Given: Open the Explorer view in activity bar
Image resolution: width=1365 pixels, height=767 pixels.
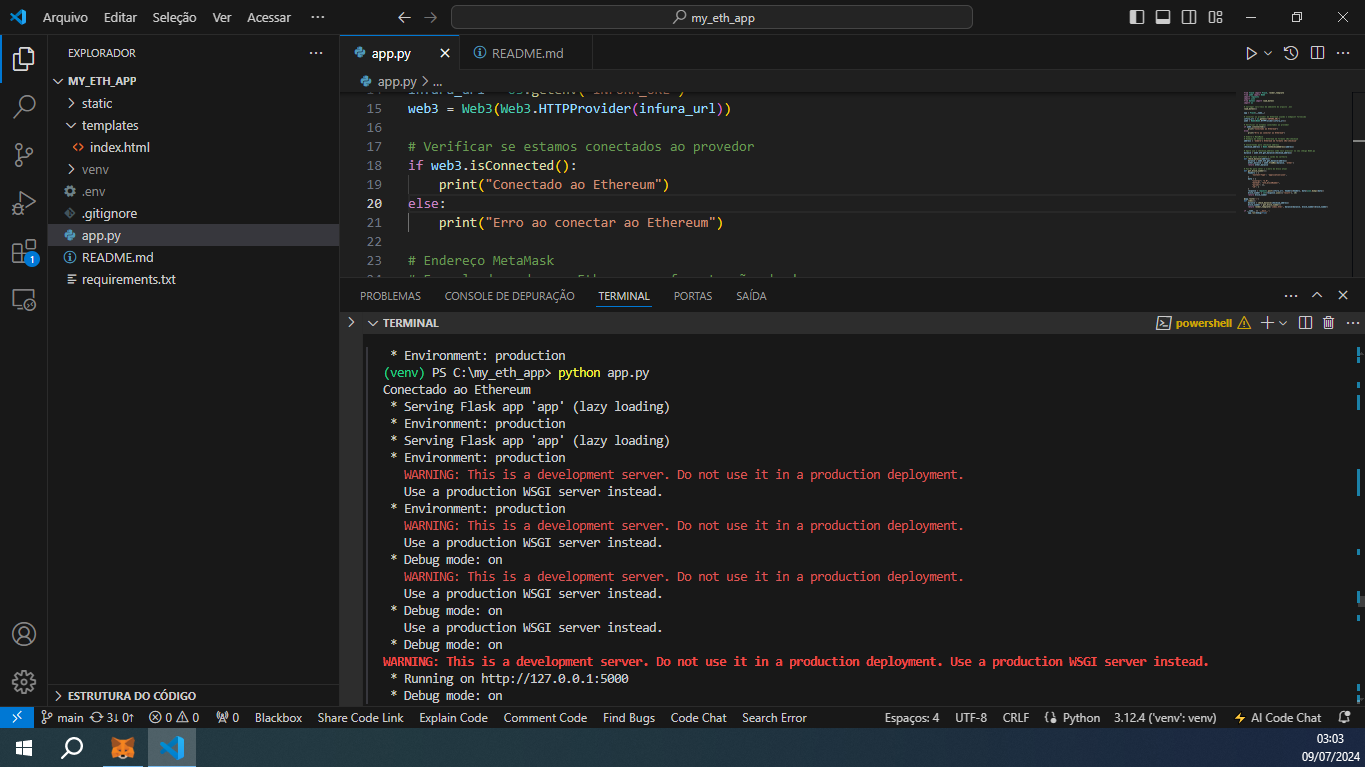Looking at the screenshot, I should pos(24,58).
